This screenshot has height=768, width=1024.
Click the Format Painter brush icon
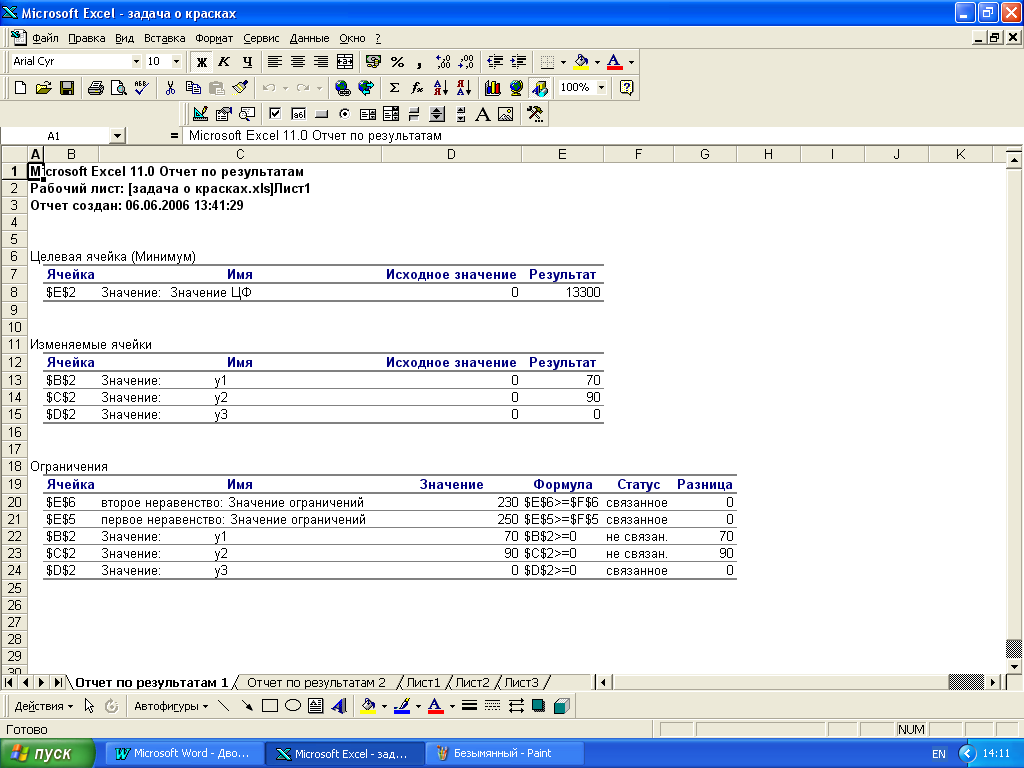coord(240,88)
